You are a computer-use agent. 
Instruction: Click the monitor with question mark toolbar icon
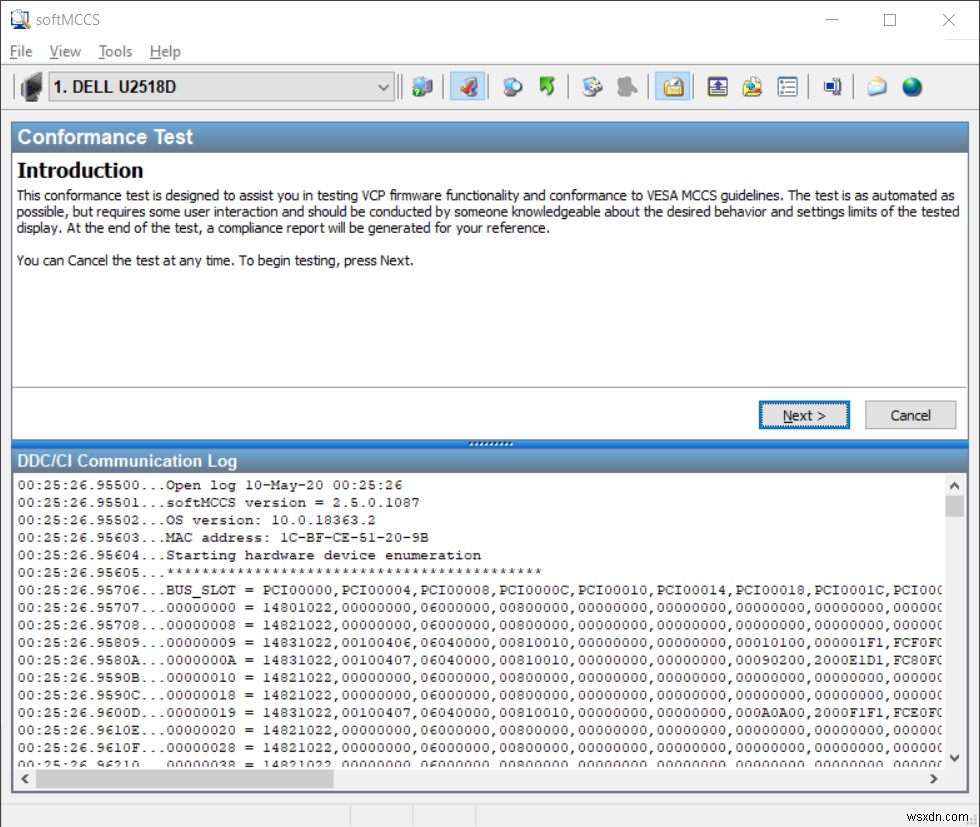click(422, 86)
